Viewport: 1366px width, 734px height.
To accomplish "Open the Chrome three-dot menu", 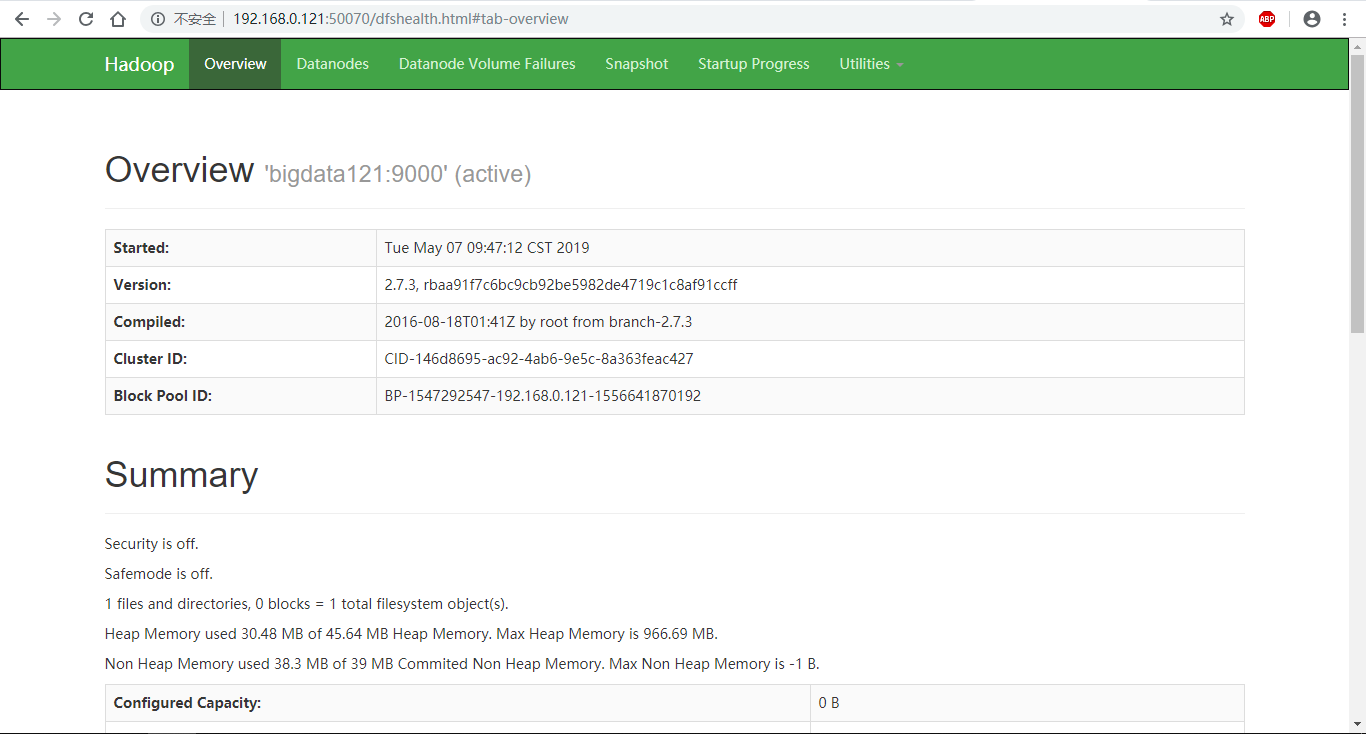I will coord(1343,19).
